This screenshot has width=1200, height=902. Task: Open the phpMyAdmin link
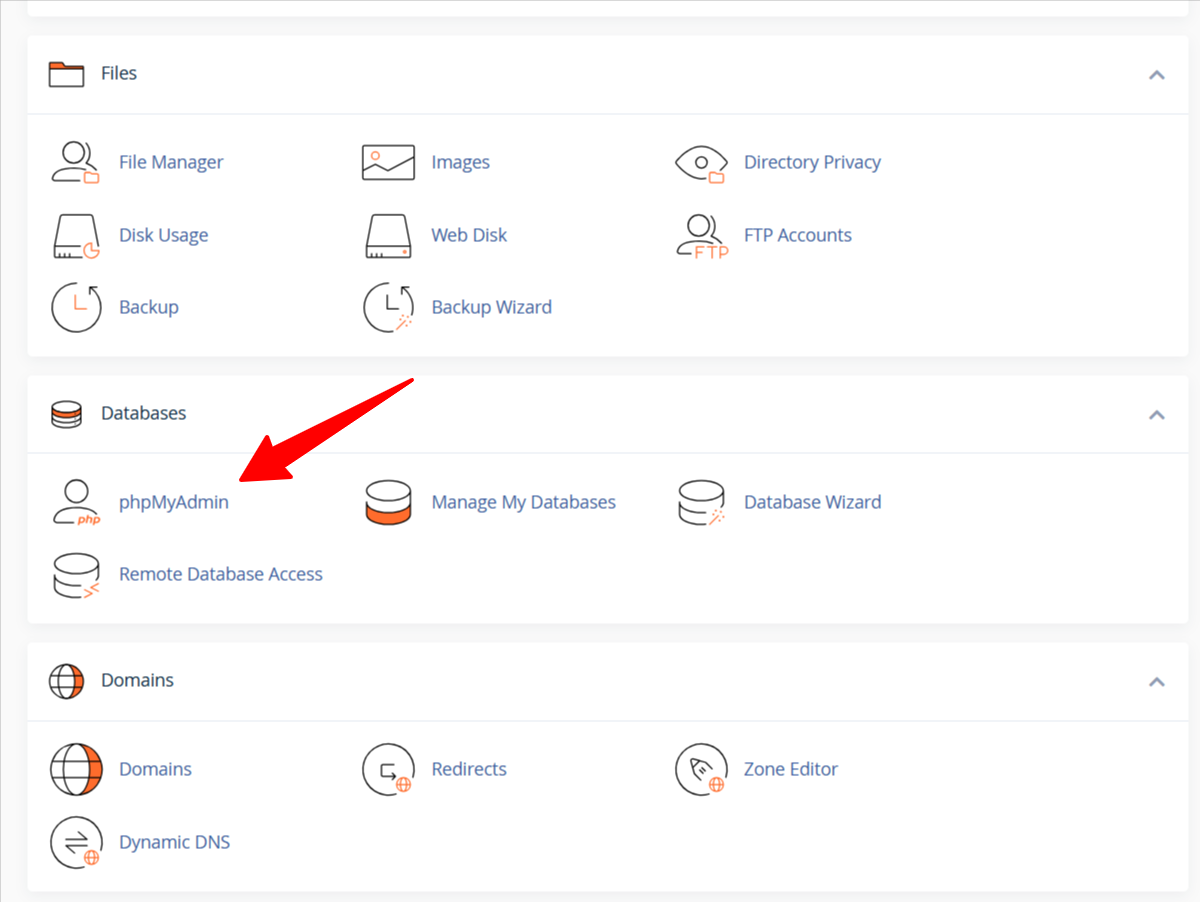point(174,502)
